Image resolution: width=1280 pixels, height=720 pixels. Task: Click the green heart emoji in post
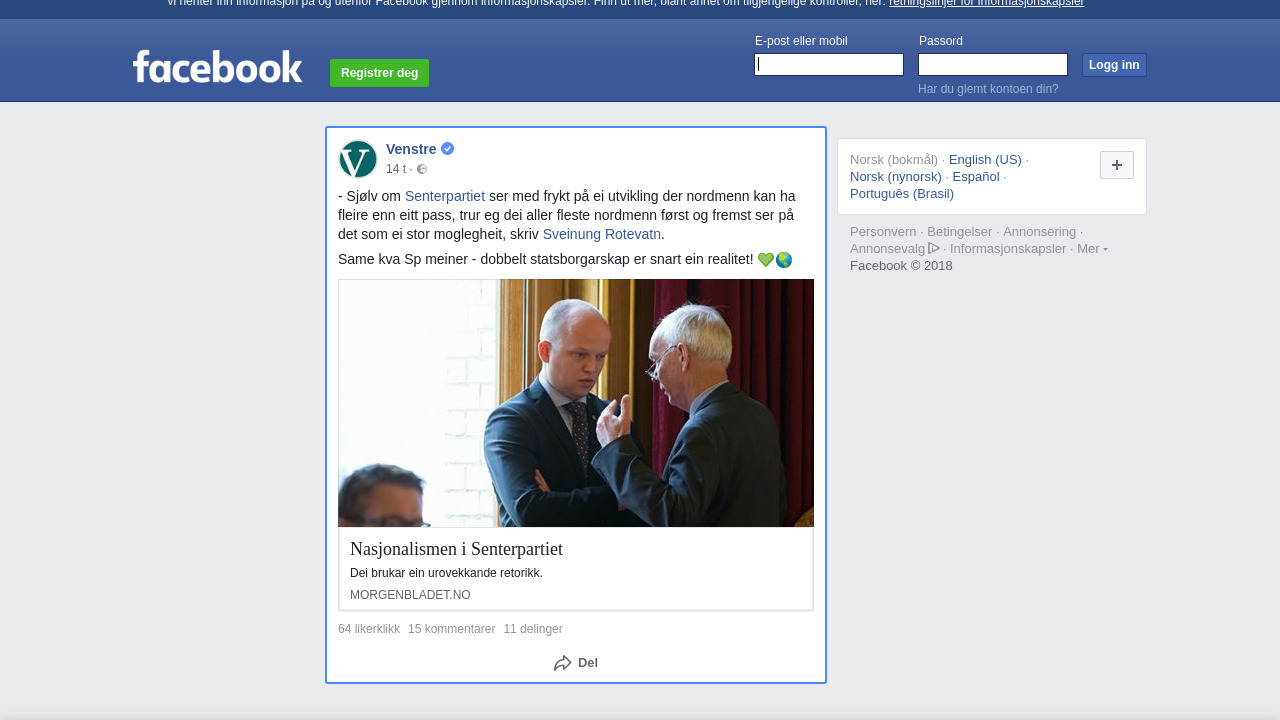tap(766, 260)
